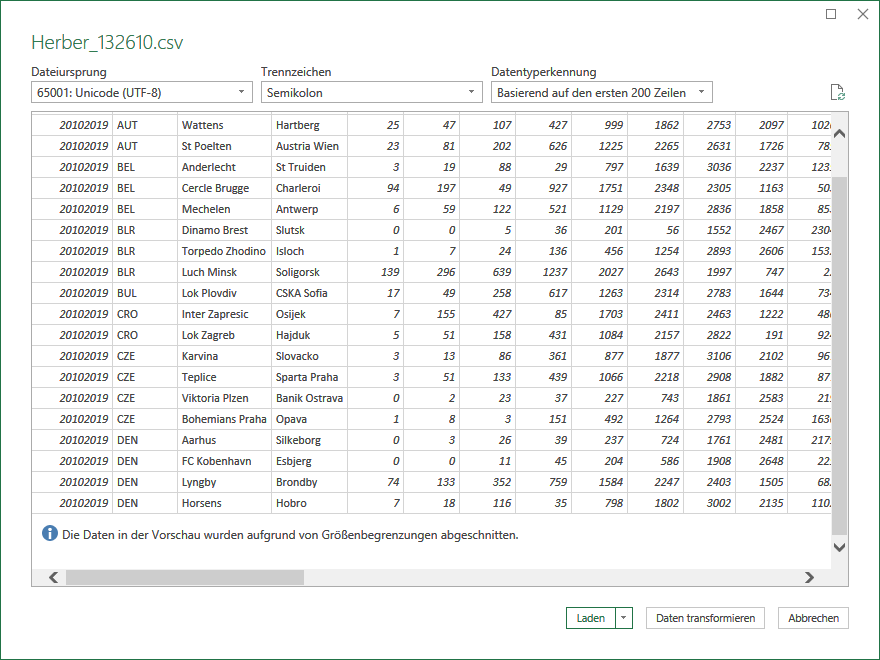
Task: Close the Herber_132610.csv dialog
Action: [863, 14]
